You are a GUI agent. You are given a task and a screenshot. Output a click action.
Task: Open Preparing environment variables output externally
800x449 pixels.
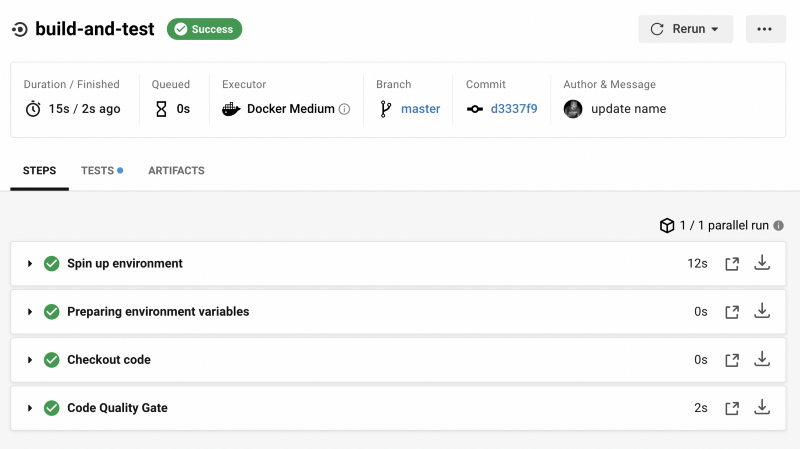pyautogui.click(x=732, y=312)
